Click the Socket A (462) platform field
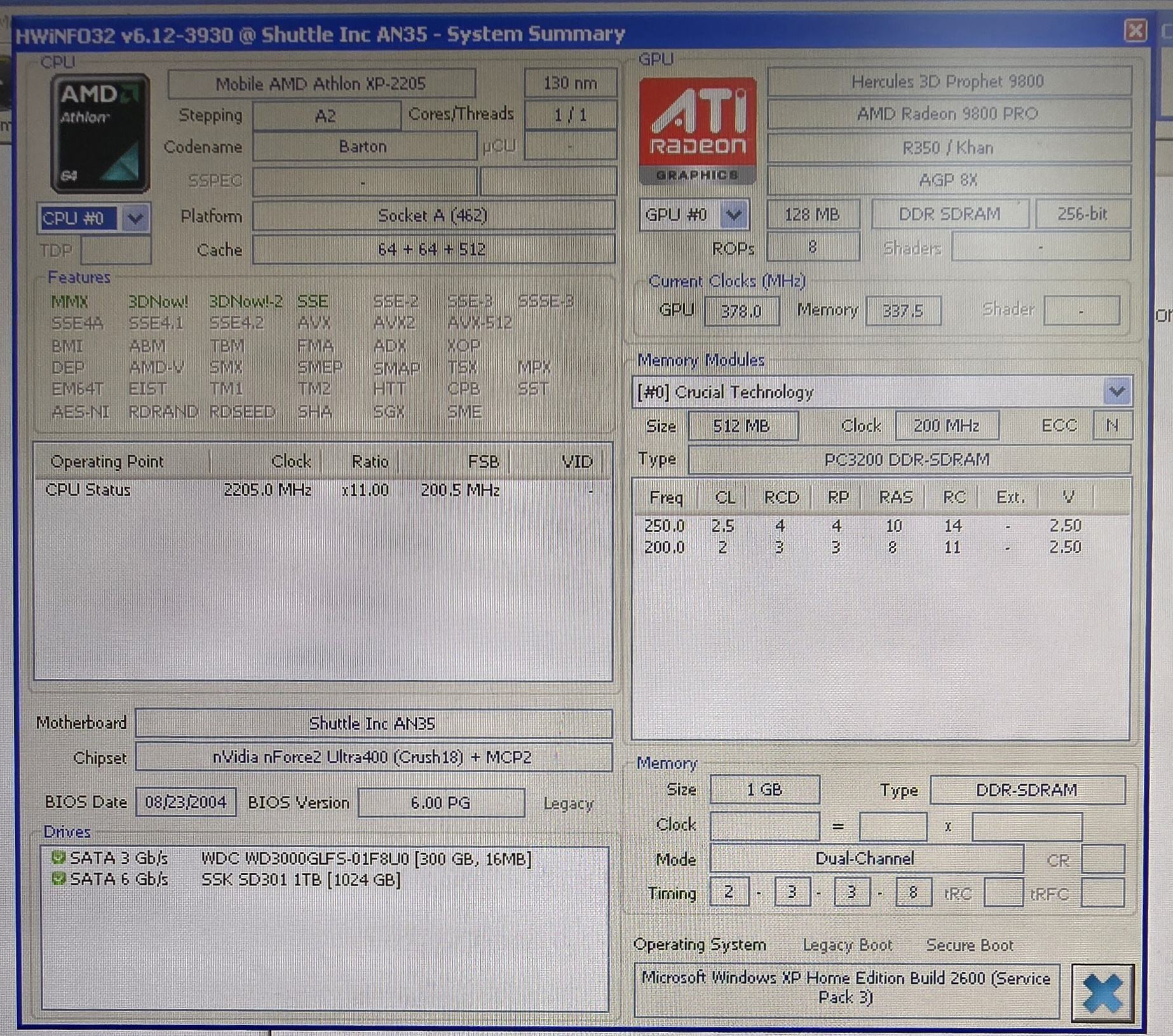 click(433, 216)
